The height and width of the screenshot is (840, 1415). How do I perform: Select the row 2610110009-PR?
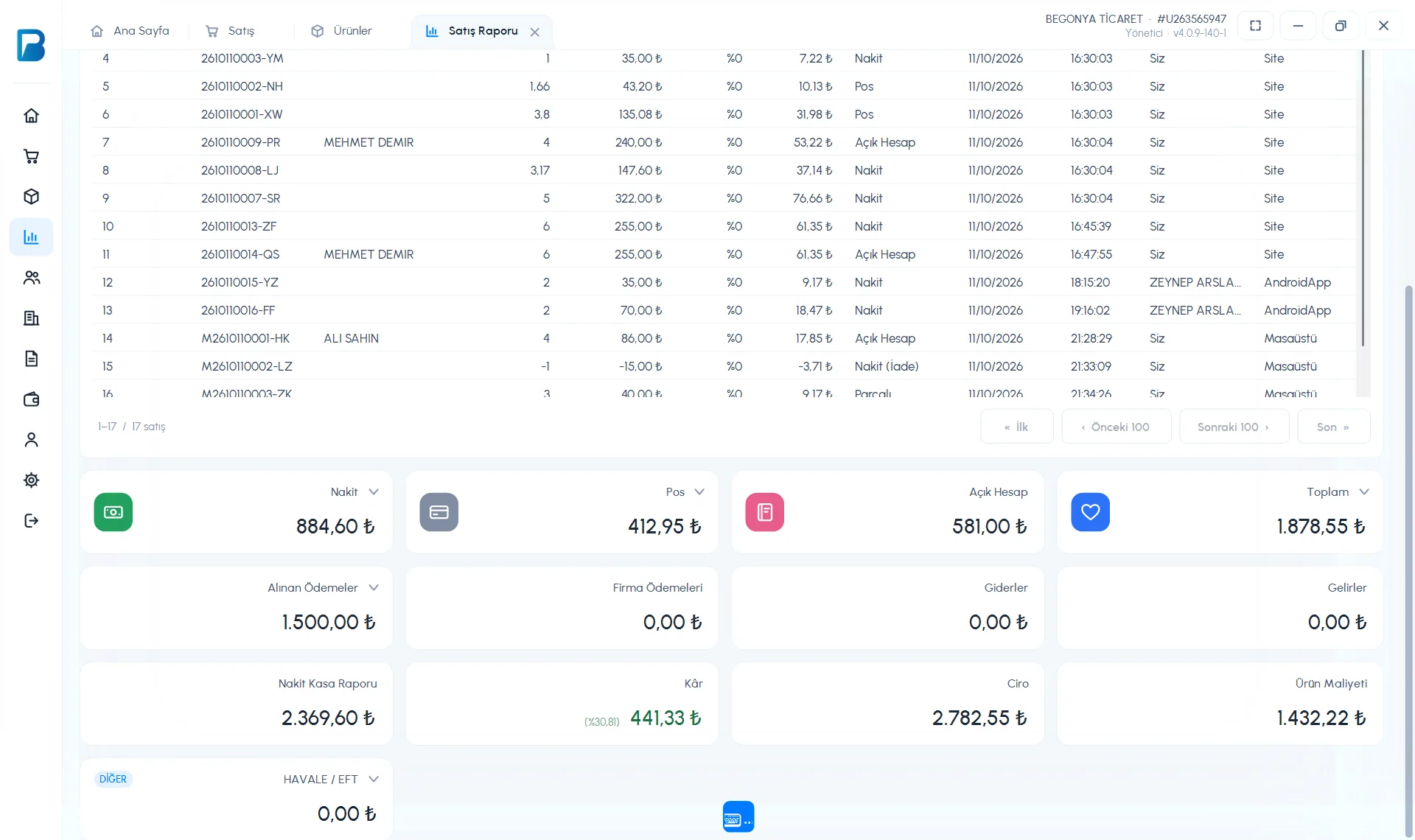724,142
